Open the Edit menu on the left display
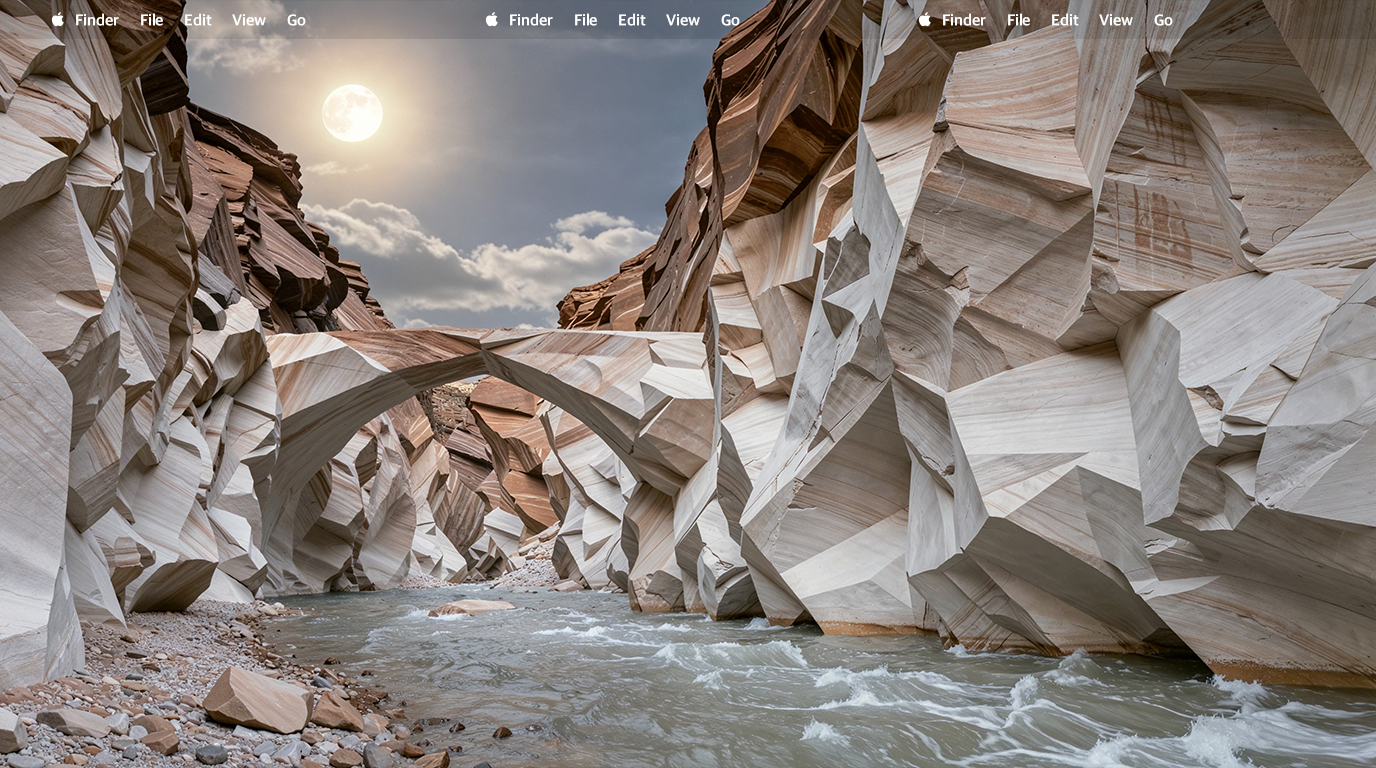Viewport: 1376px width, 768px height. (198, 20)
